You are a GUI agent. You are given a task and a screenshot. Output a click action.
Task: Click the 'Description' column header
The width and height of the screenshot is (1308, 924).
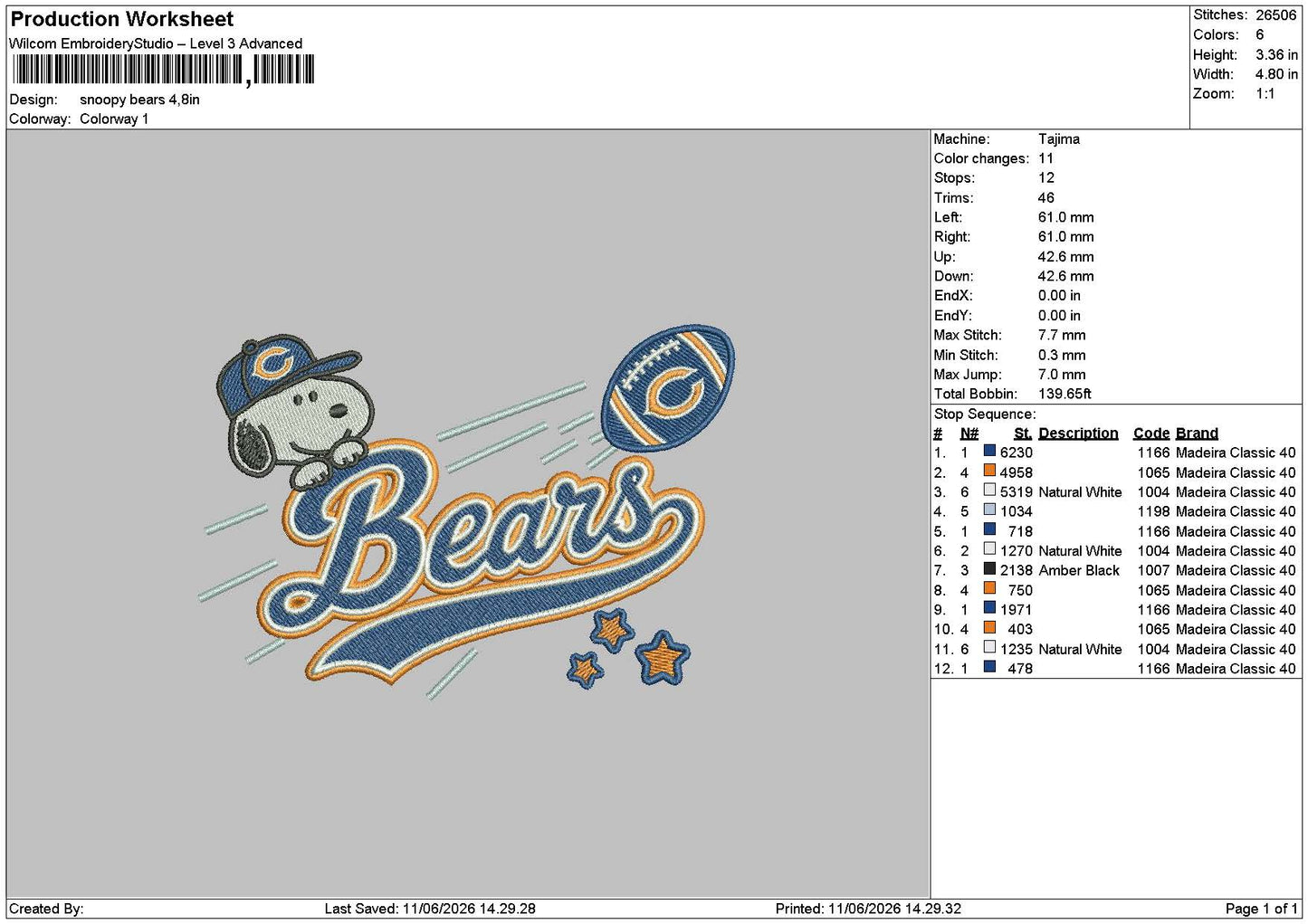[1078, 433]
